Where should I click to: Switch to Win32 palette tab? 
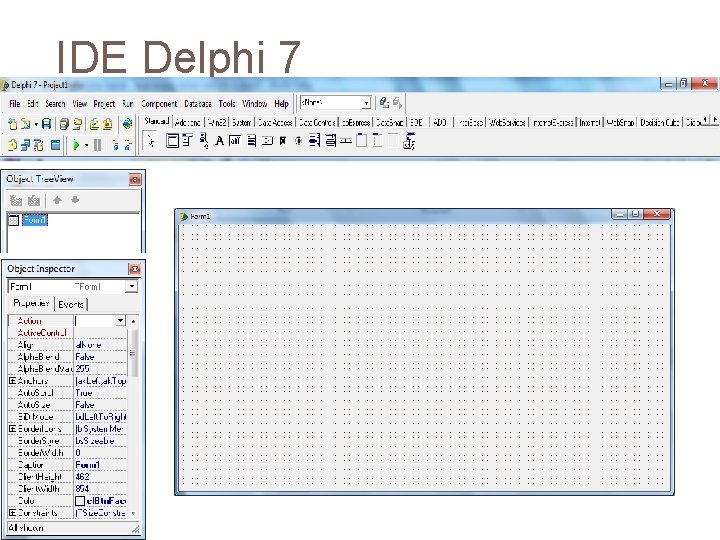point(217,123)
